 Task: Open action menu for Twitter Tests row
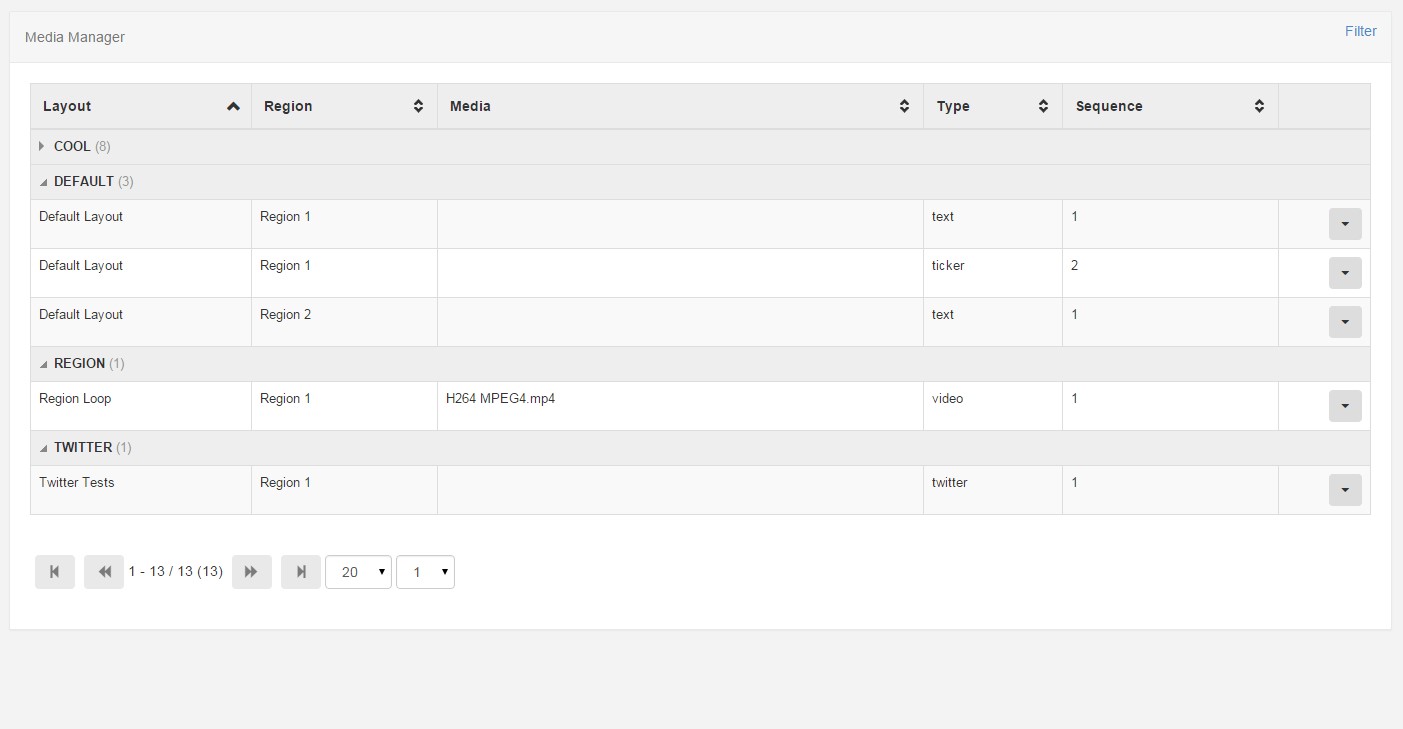[1345, 490]
